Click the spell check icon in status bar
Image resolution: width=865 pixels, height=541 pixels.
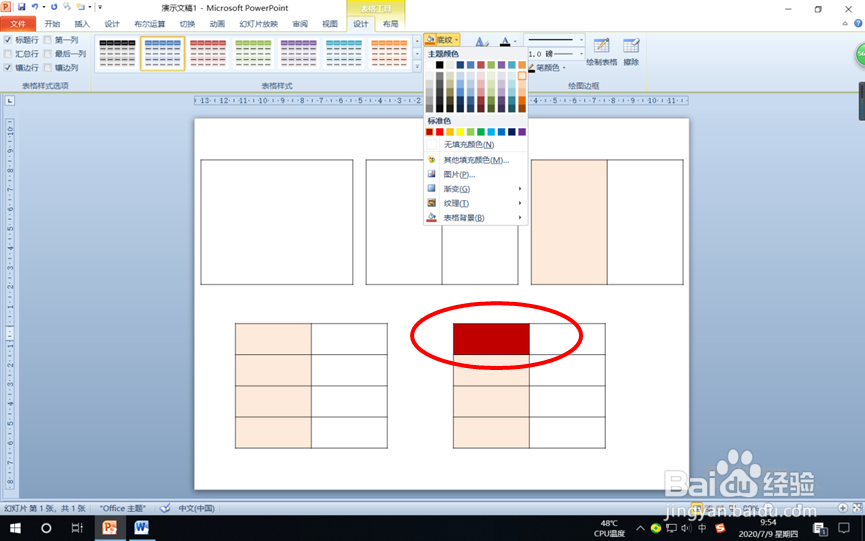(x=165, y=508)
